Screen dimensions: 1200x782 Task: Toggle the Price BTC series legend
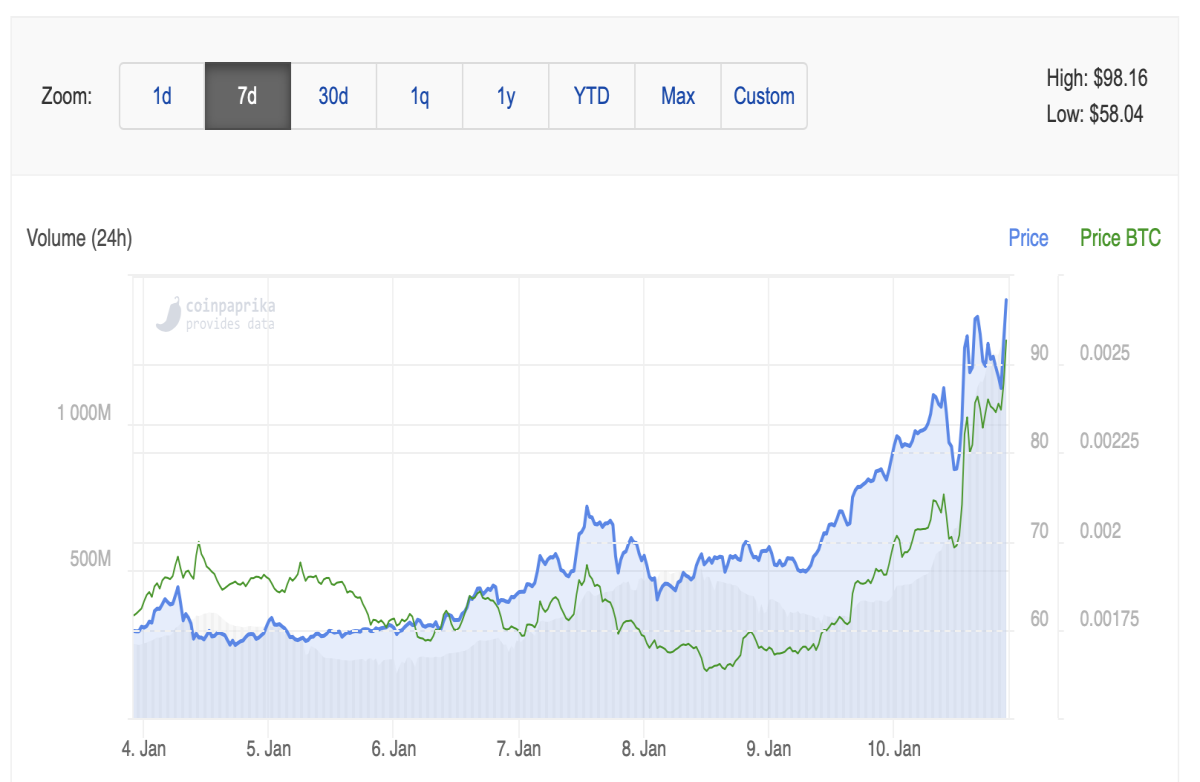[1120, 238]
